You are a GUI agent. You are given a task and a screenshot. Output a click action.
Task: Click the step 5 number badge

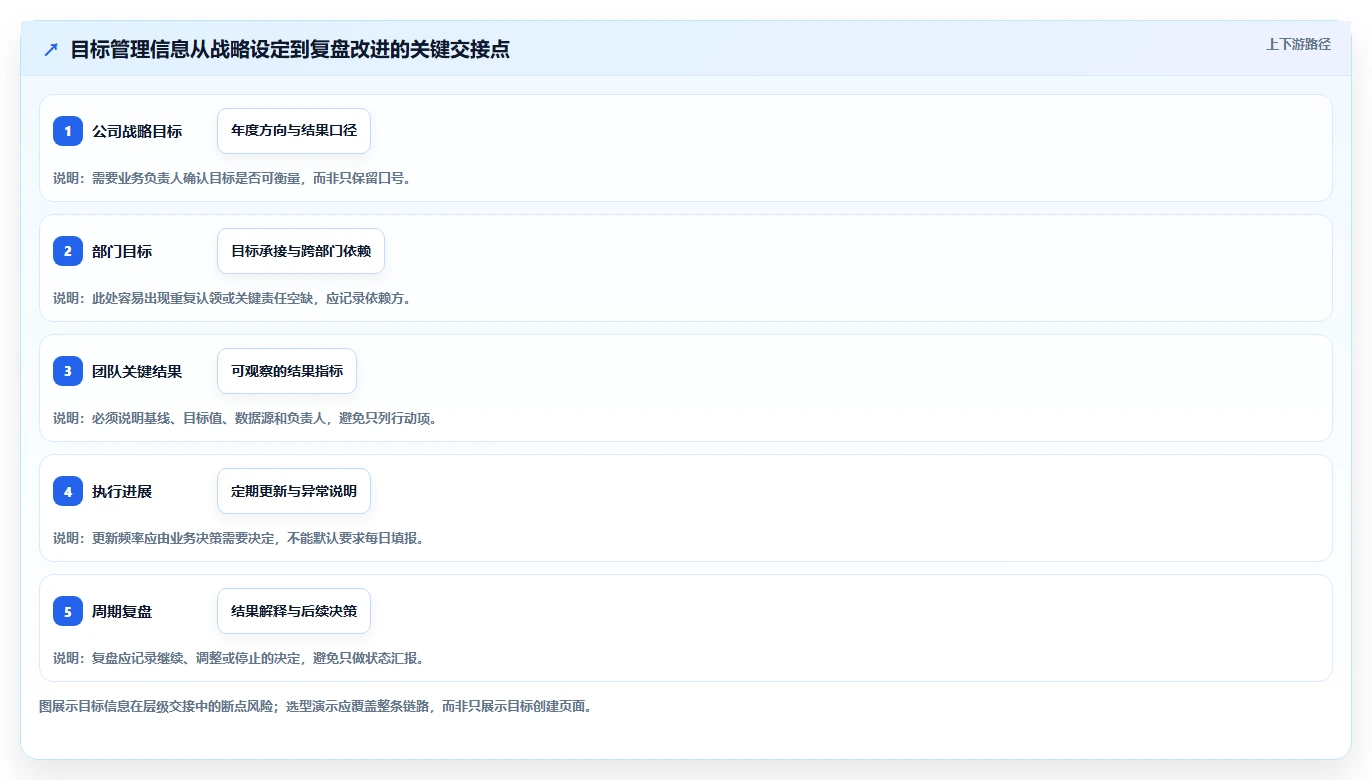(x=68, y=611)
